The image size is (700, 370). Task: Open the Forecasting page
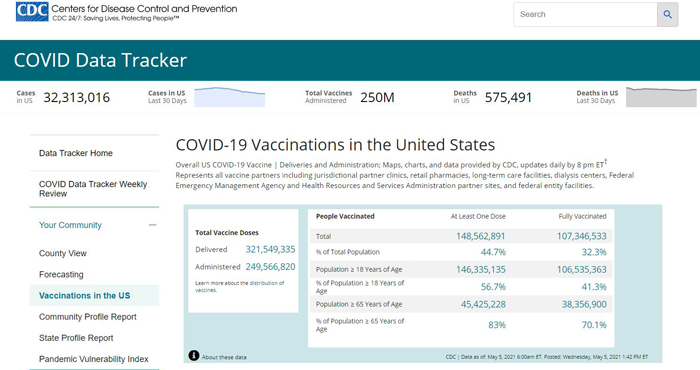[61, 274]
